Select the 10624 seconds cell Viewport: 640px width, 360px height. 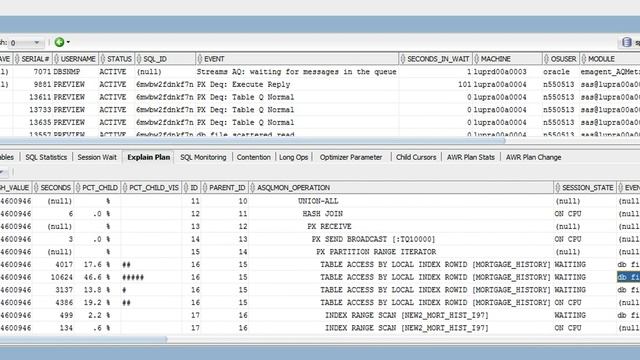(53, 277)
